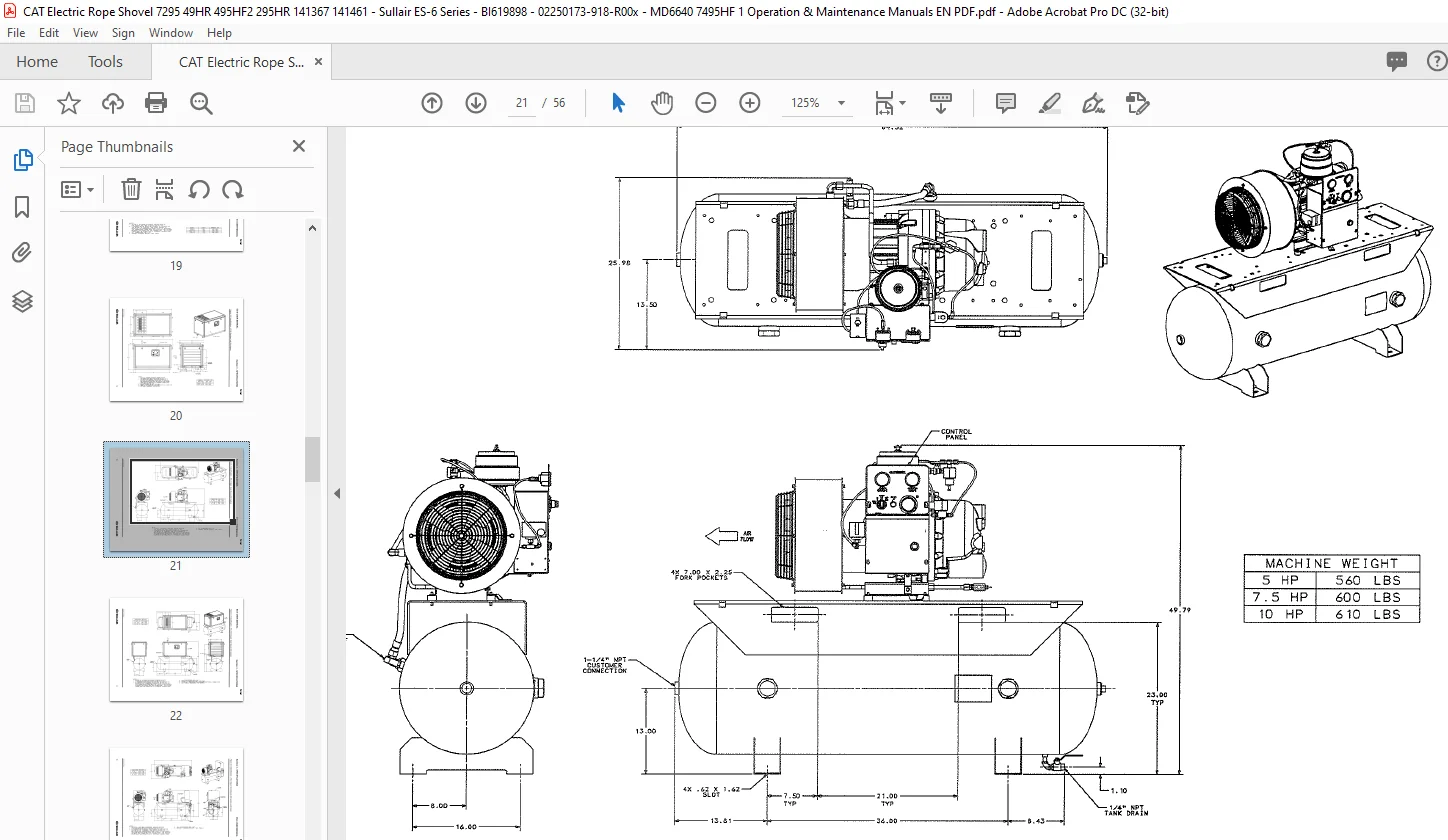1448x840 pixels.
Task: Click the "MACHINE WEIGHT" table header
Action: click(1331, 563)
